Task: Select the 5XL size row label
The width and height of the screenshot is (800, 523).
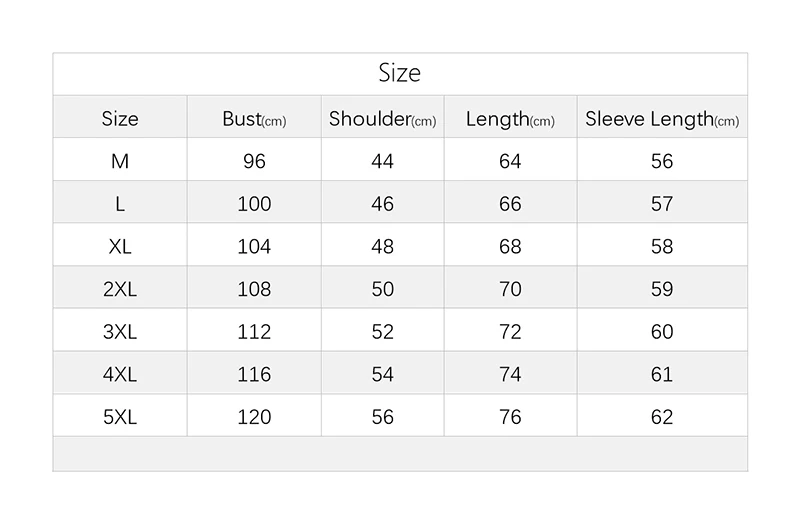Action: coord(120,416)
